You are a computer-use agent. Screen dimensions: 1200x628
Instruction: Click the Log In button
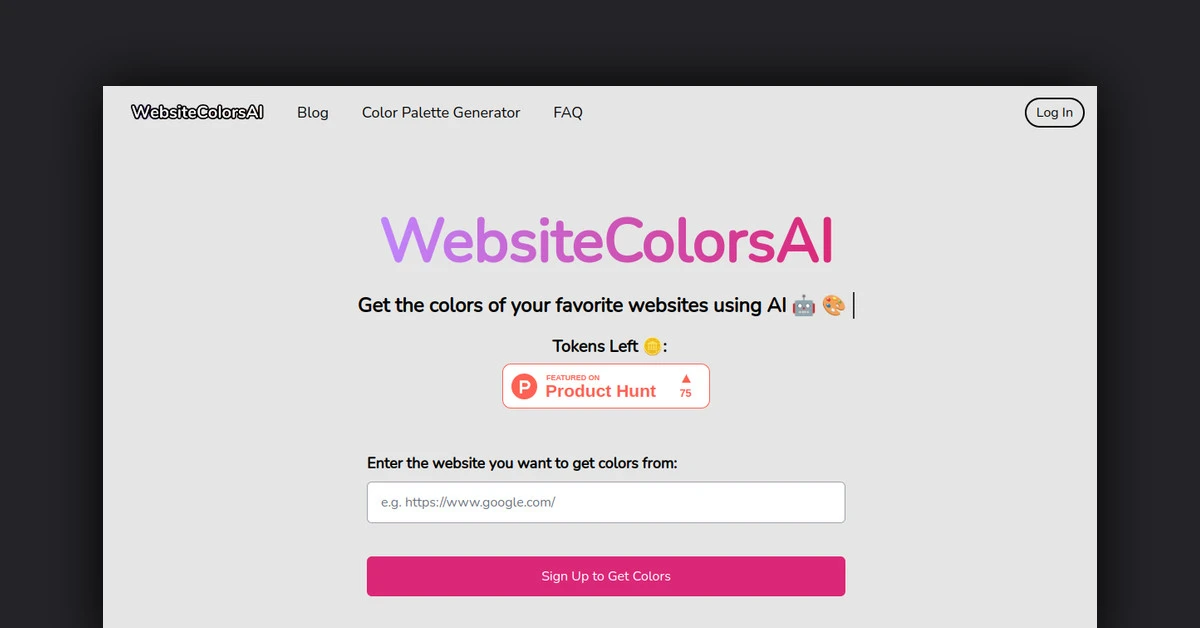point(1054,112)
